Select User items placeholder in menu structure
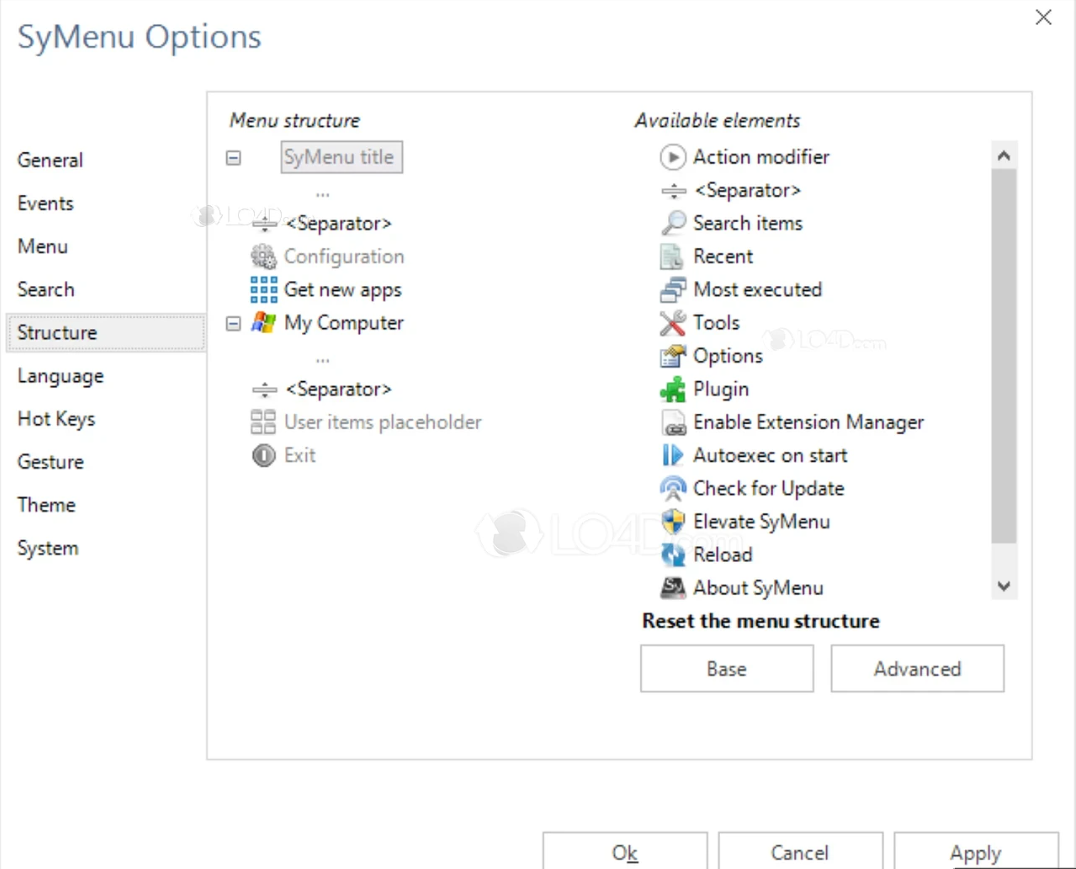The image size is (1076, 869). (382, 422)
